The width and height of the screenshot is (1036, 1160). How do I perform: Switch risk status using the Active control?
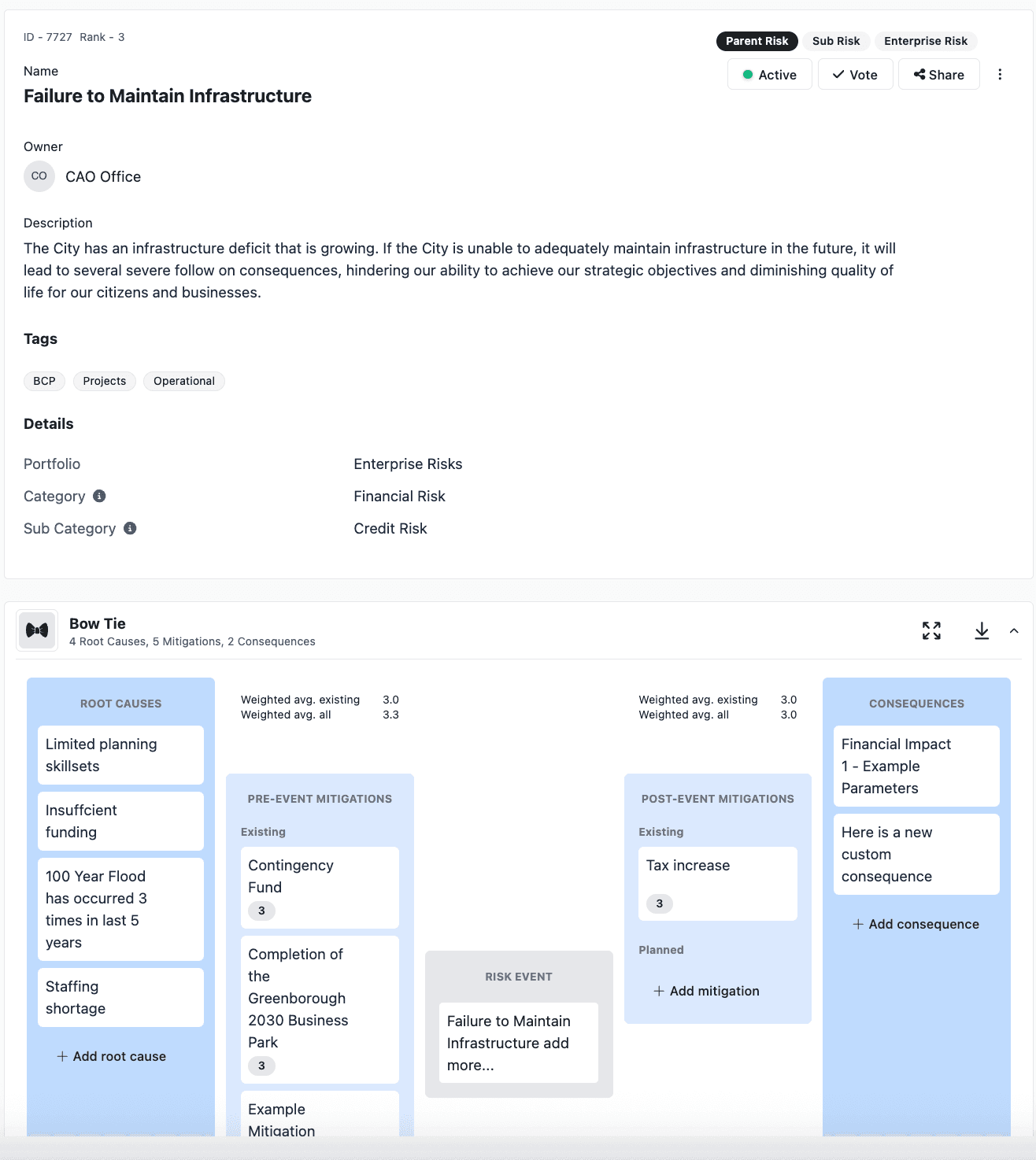pyautogui.click(x=769, y=74)
